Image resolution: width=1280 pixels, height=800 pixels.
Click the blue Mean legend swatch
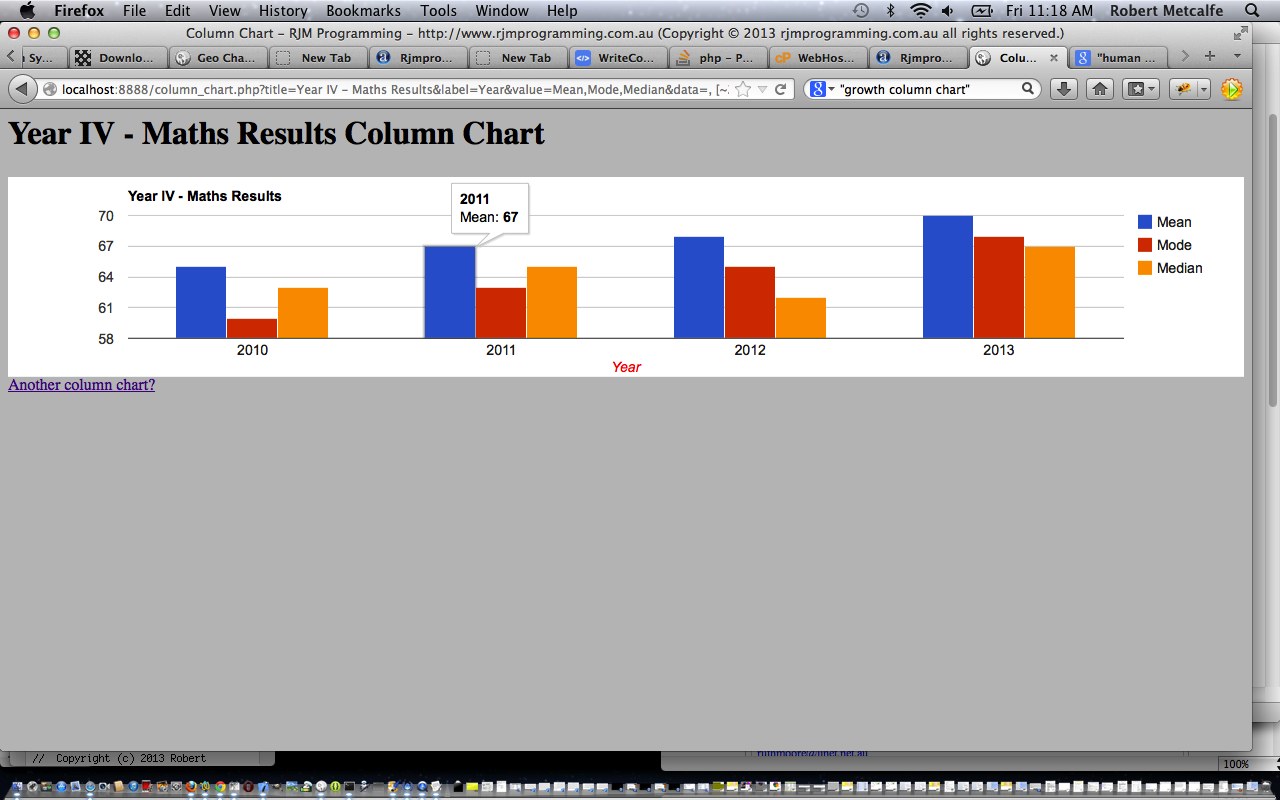pyautogui.click(x=1145, y=222)
